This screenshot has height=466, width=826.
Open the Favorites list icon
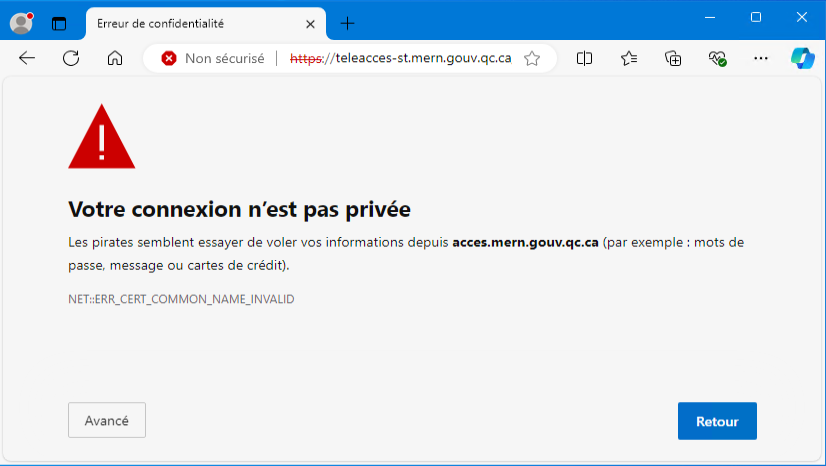(x=629, y=58)
